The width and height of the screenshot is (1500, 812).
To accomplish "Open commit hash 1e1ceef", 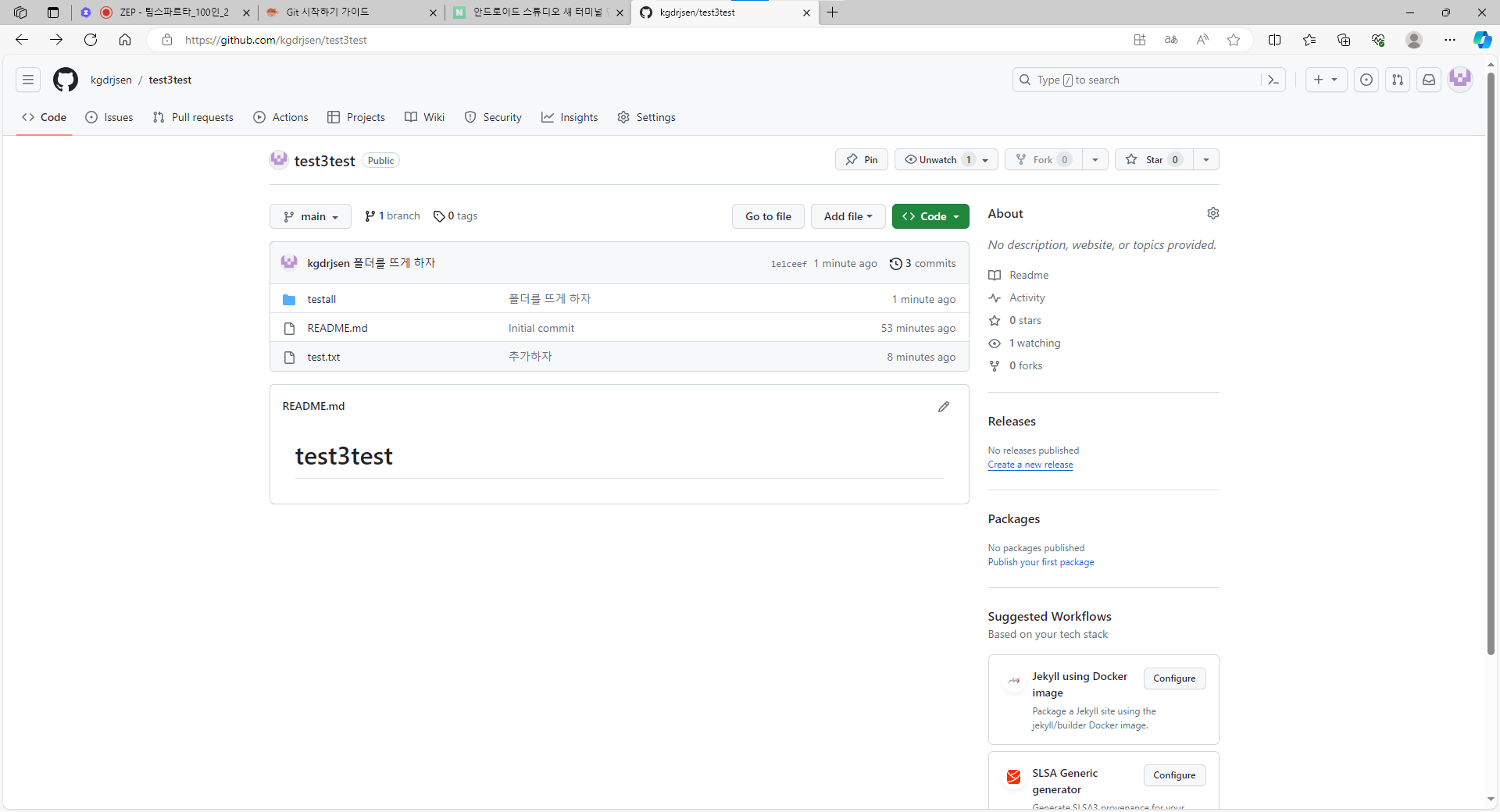I will [x=788, y=264].
